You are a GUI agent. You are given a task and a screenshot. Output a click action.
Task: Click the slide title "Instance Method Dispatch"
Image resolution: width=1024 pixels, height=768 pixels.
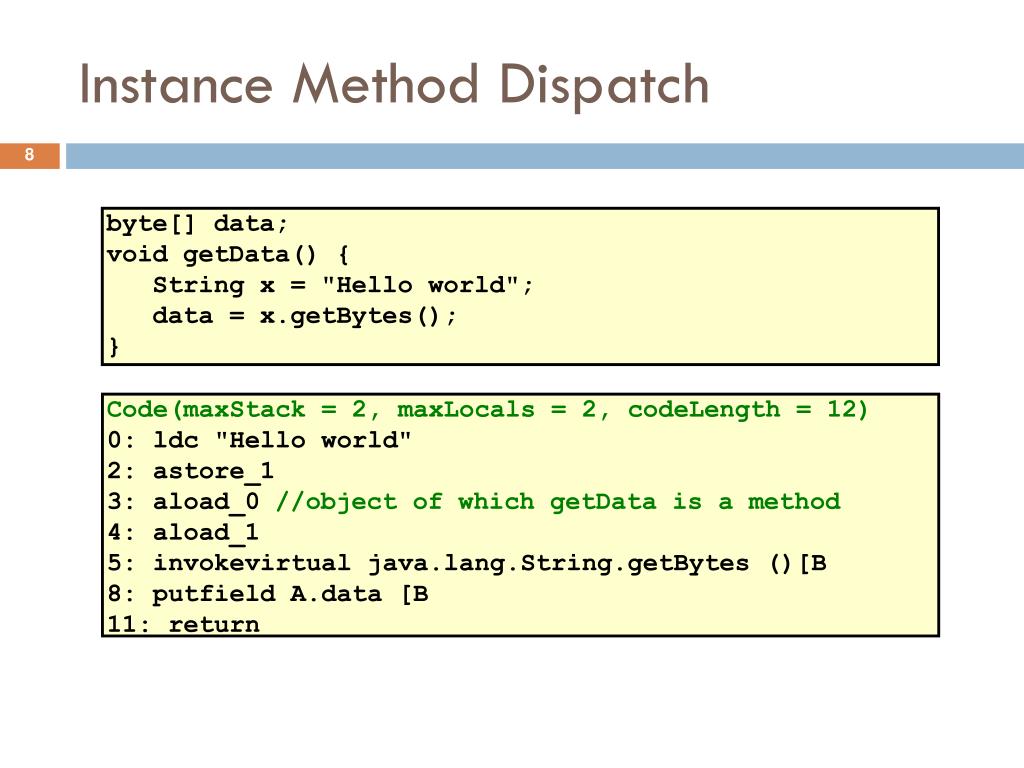(394, 85)
